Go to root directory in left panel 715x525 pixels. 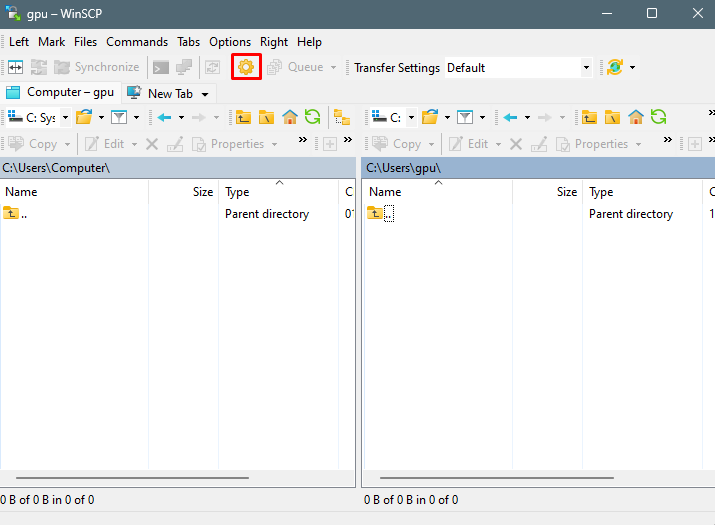coord(266,117)
